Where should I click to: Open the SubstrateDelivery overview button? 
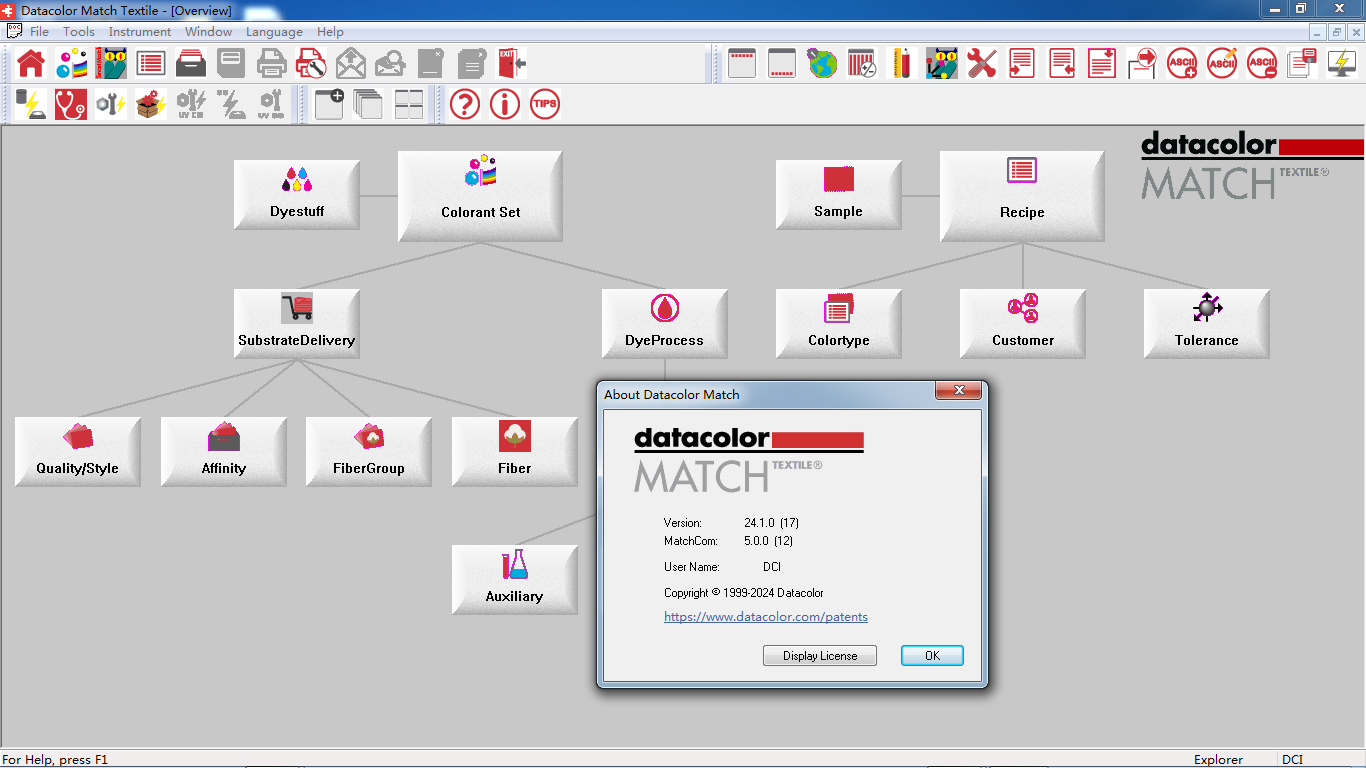pyautogui.click(x=297, y=324)
